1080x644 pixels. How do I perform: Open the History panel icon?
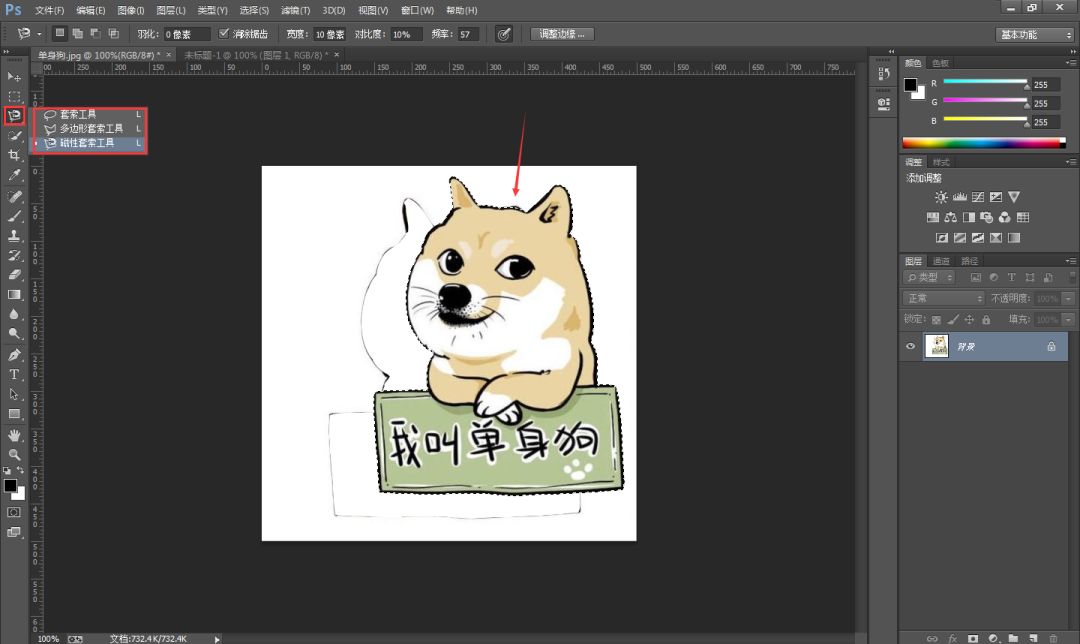(884, 74)
